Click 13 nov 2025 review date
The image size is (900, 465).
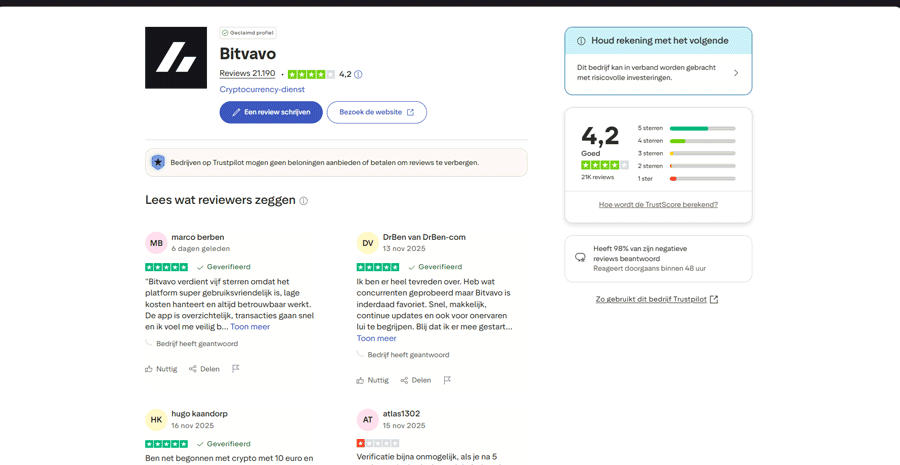click(x=404, y=249)
